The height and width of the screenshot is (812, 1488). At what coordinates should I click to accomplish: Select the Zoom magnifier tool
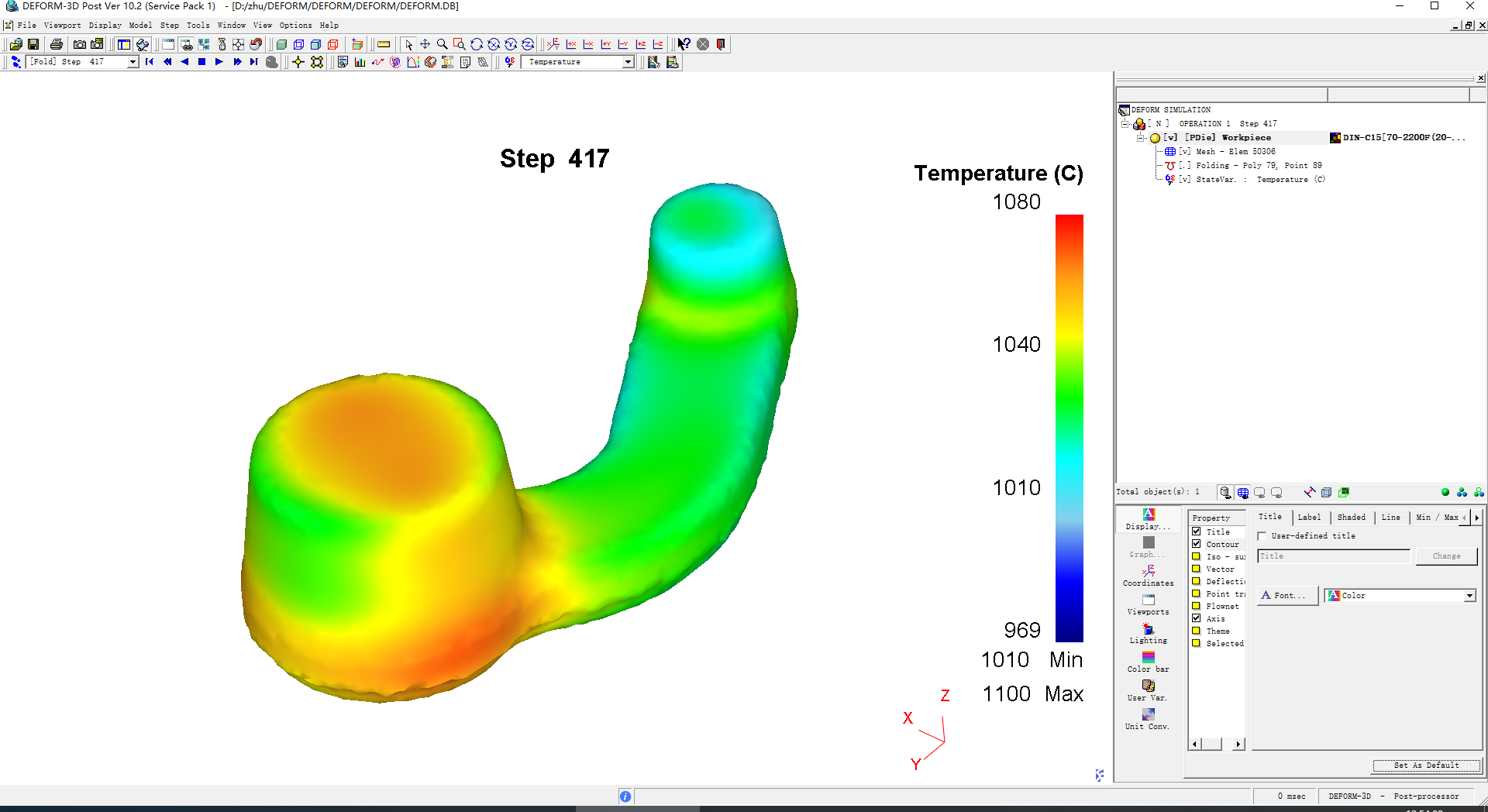pos(442,44)
